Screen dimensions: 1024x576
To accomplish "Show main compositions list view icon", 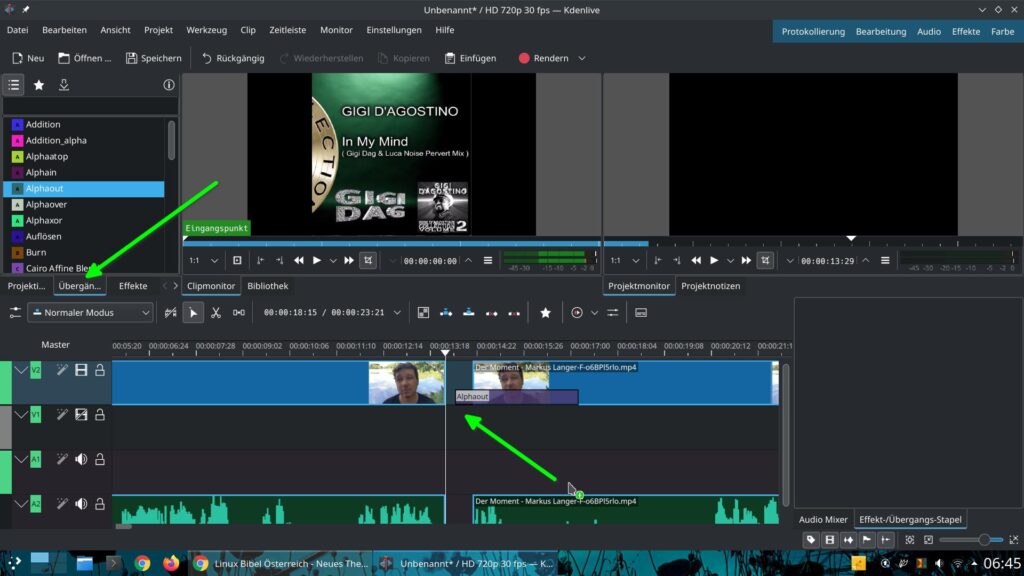I will pos(14,85).
